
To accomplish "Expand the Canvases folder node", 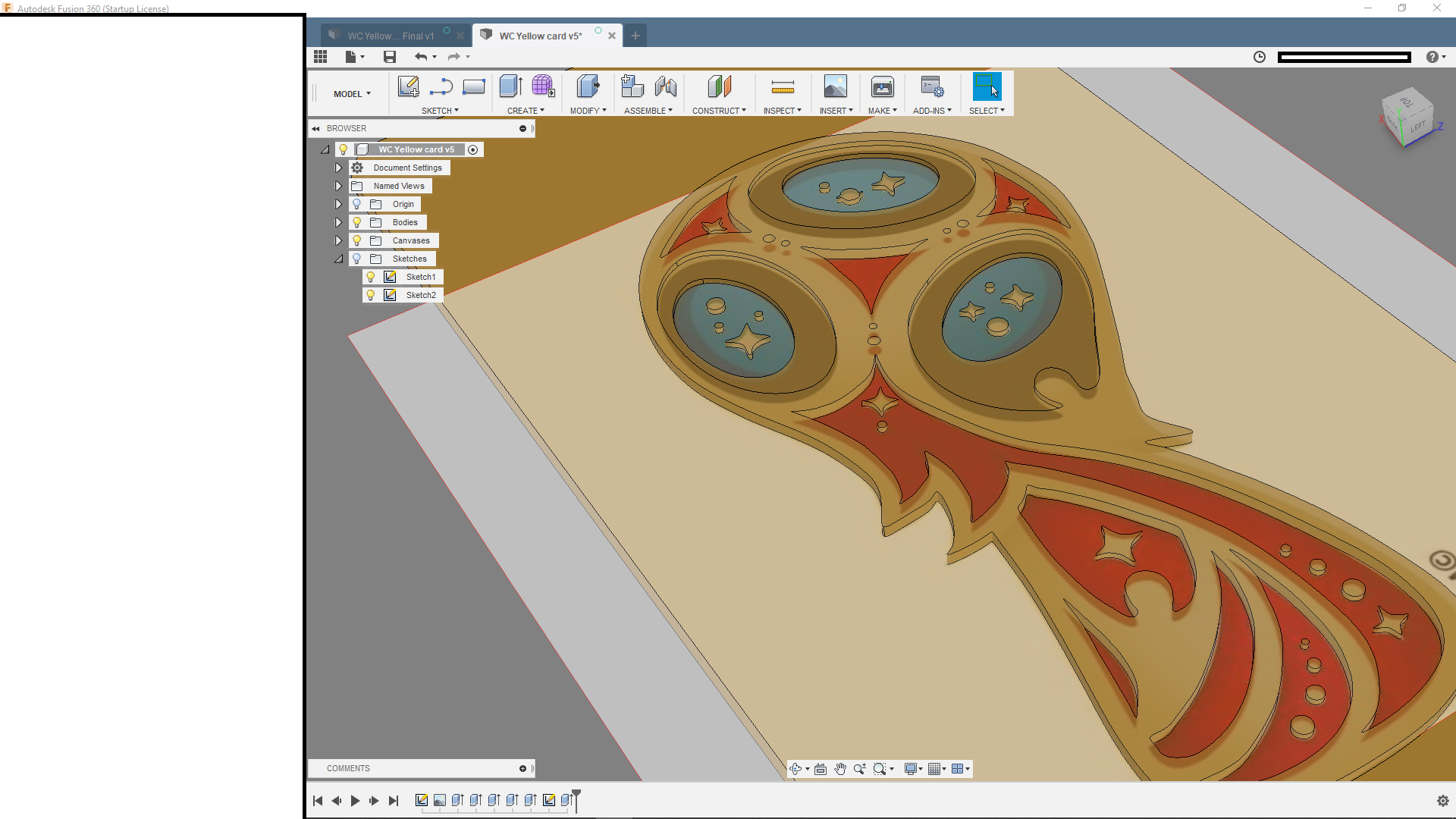I will [x=338, y=240].
